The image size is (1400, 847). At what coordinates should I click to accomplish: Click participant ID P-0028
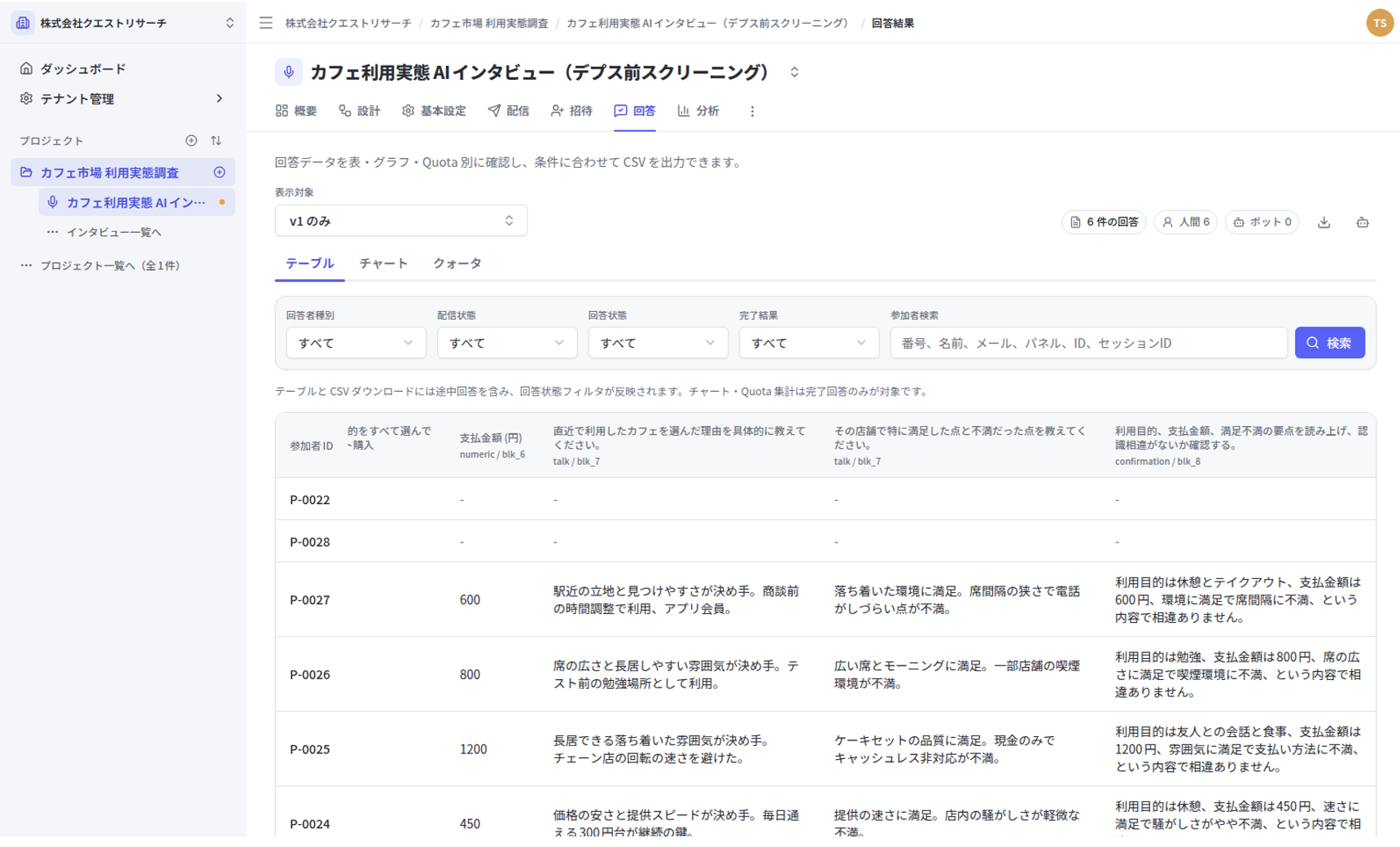(310, 542)
